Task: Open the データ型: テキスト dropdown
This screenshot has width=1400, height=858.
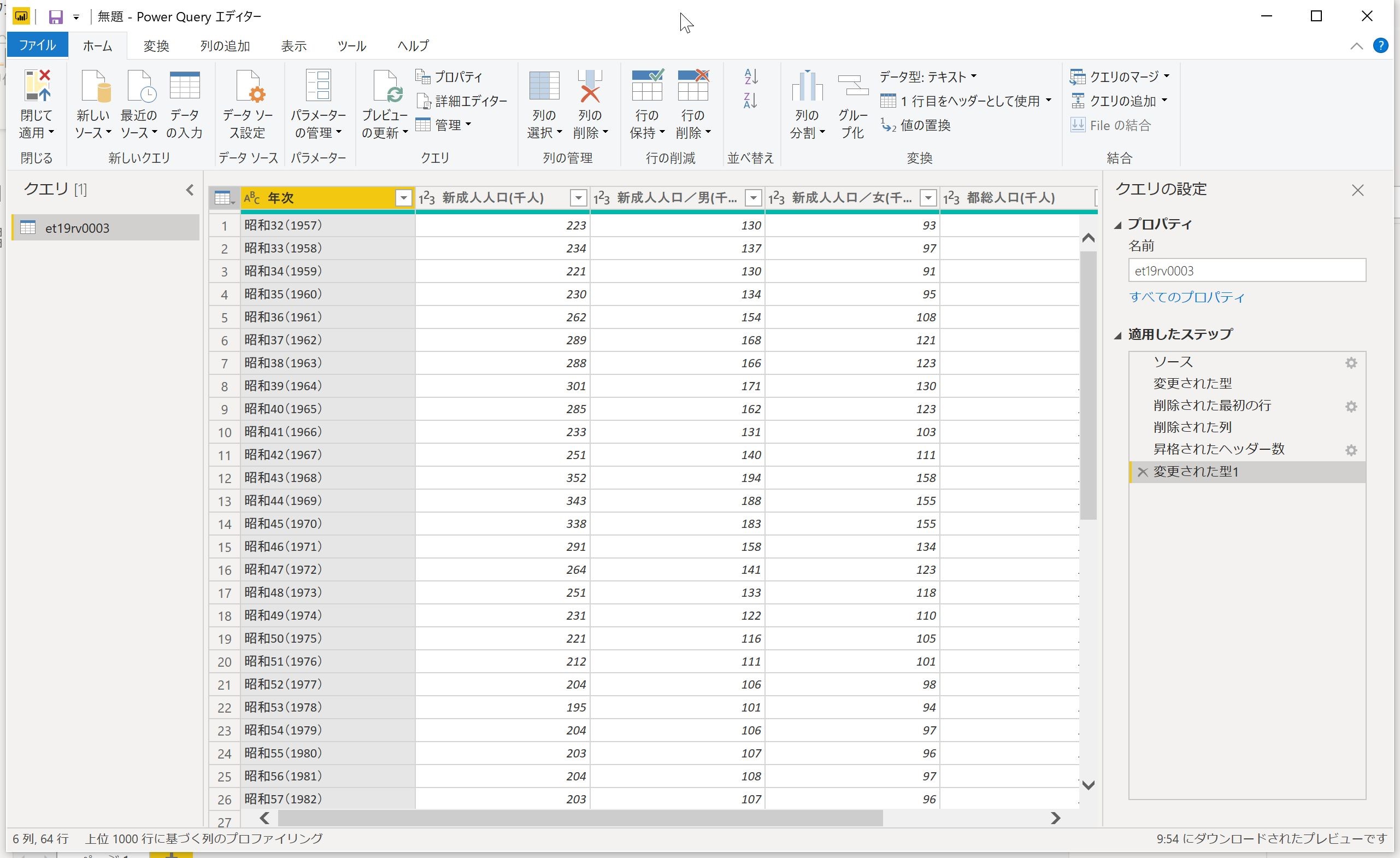Action: 928,77
